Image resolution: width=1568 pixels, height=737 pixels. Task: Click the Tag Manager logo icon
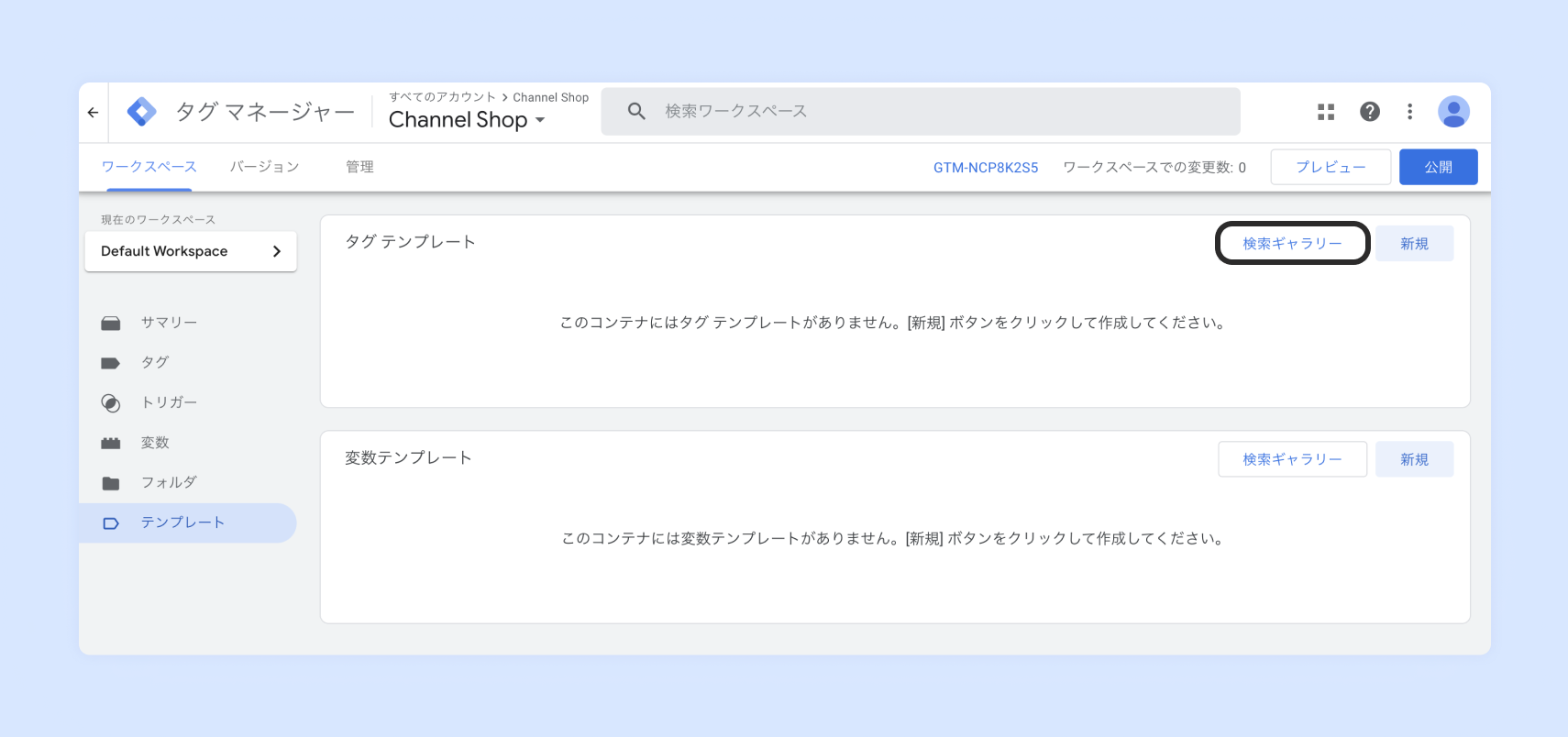(141, 112)
